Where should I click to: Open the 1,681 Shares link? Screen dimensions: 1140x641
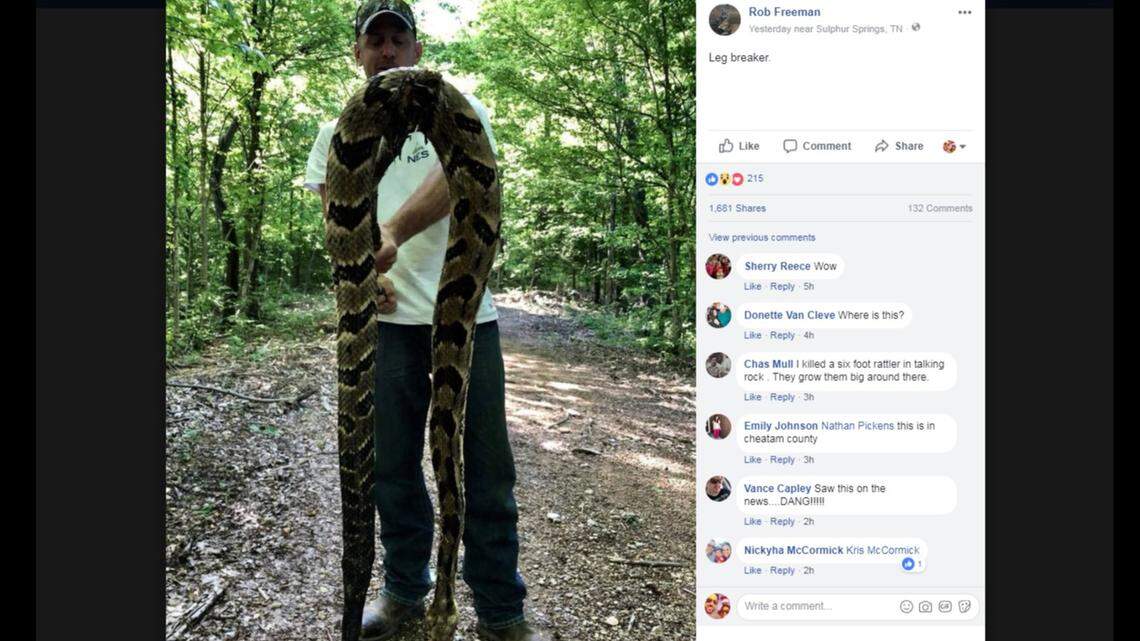737,208
